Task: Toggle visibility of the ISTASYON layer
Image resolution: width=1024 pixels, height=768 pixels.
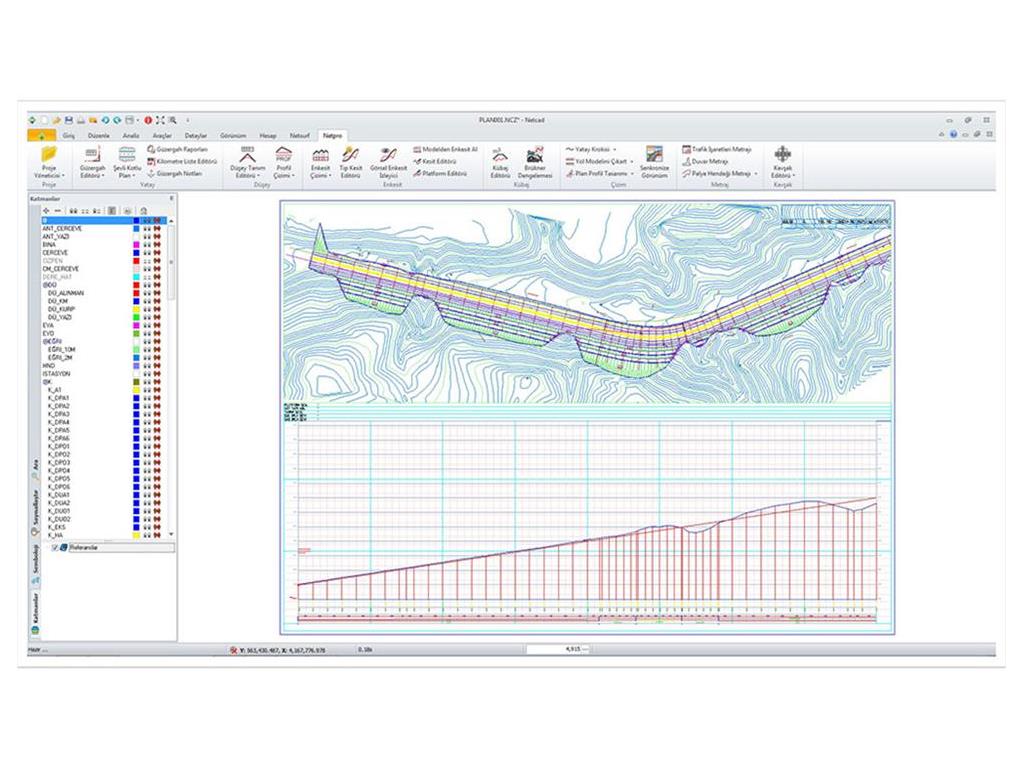Action: pos(147,374)
